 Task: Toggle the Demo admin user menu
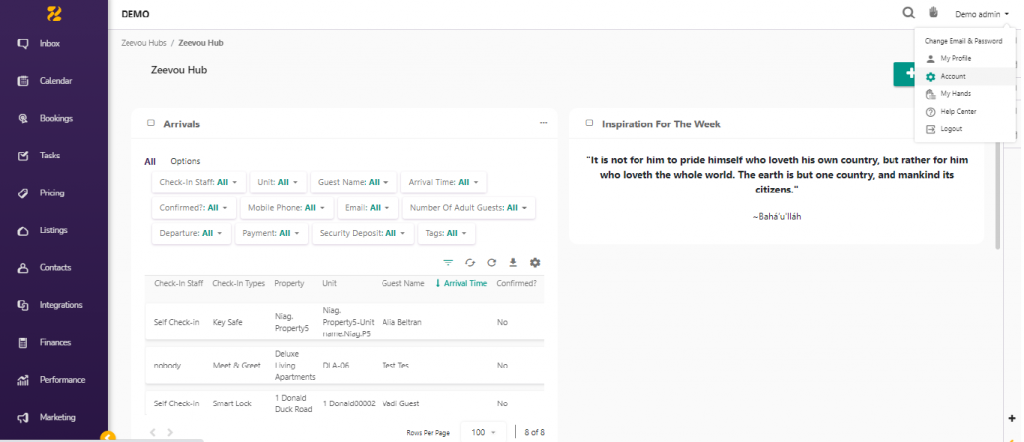click(x=982, y=14)
